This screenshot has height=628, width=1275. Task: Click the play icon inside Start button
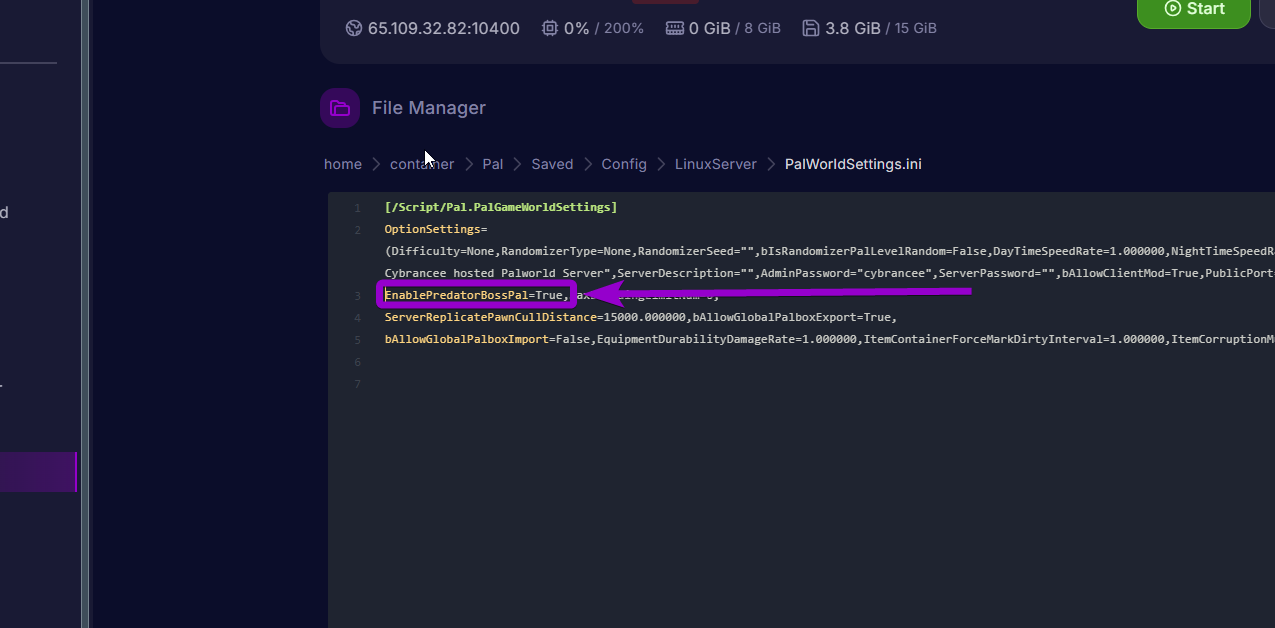click(x=1173, y=8)
